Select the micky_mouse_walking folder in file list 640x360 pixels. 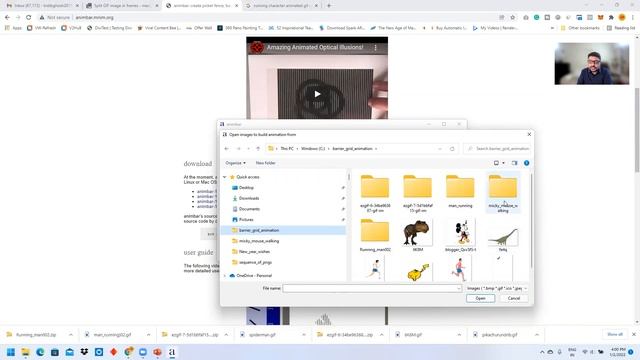coord(503,193)
